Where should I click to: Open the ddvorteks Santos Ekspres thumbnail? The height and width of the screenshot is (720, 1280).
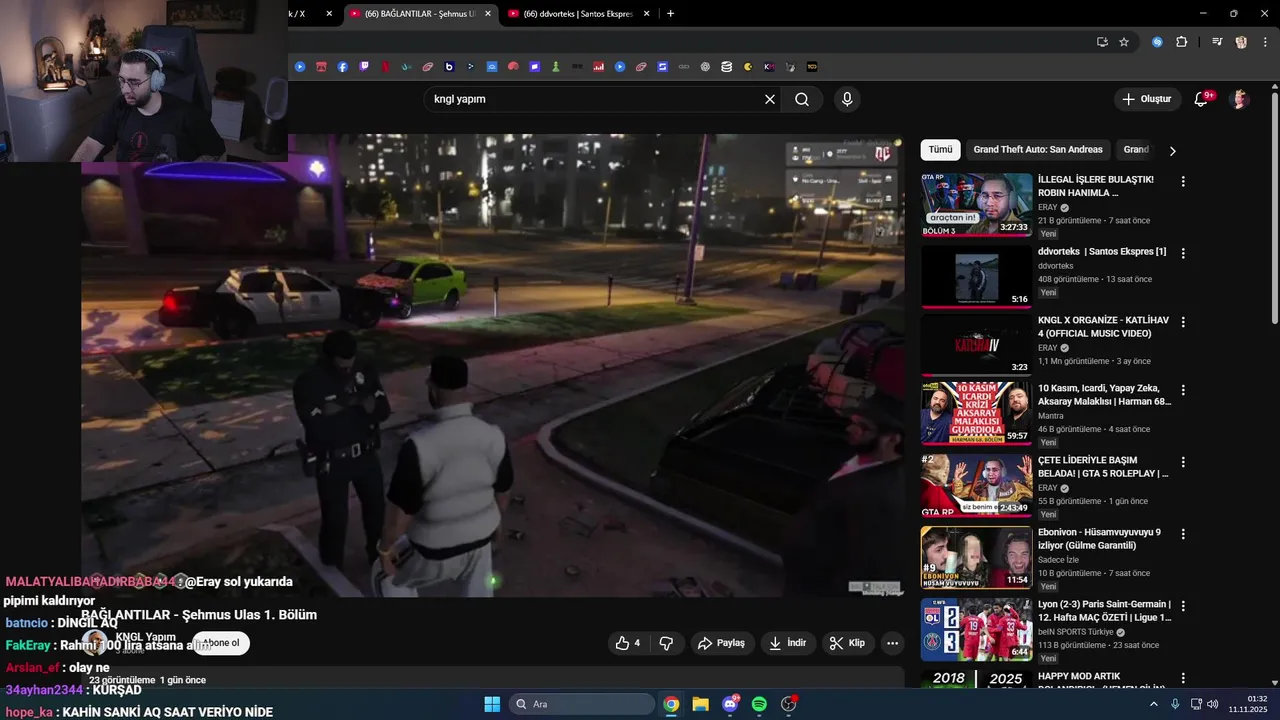976,277
